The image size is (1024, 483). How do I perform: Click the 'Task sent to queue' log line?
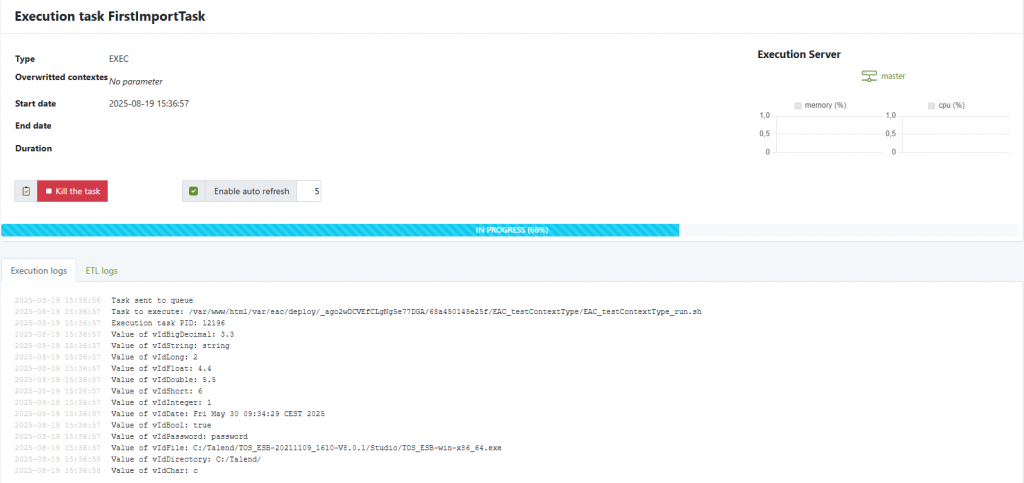pos(152,300)
